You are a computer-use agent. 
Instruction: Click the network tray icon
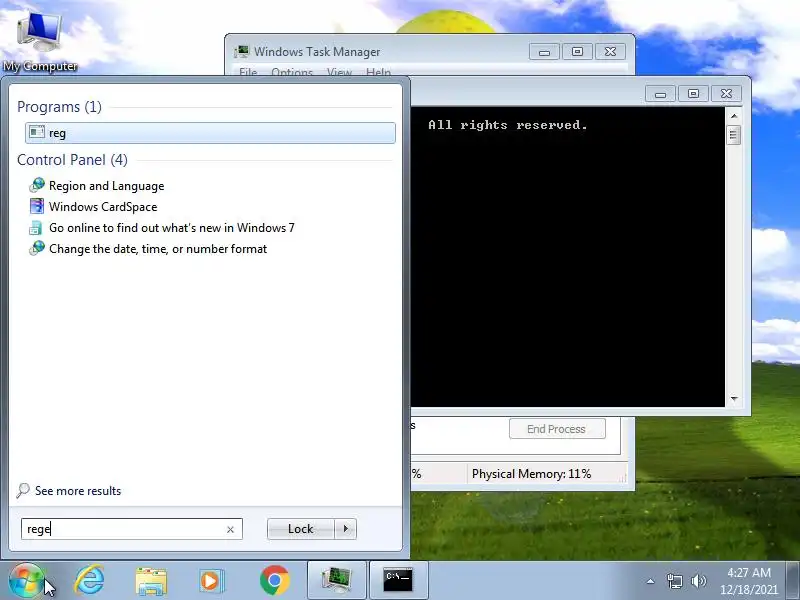[674, 581]
